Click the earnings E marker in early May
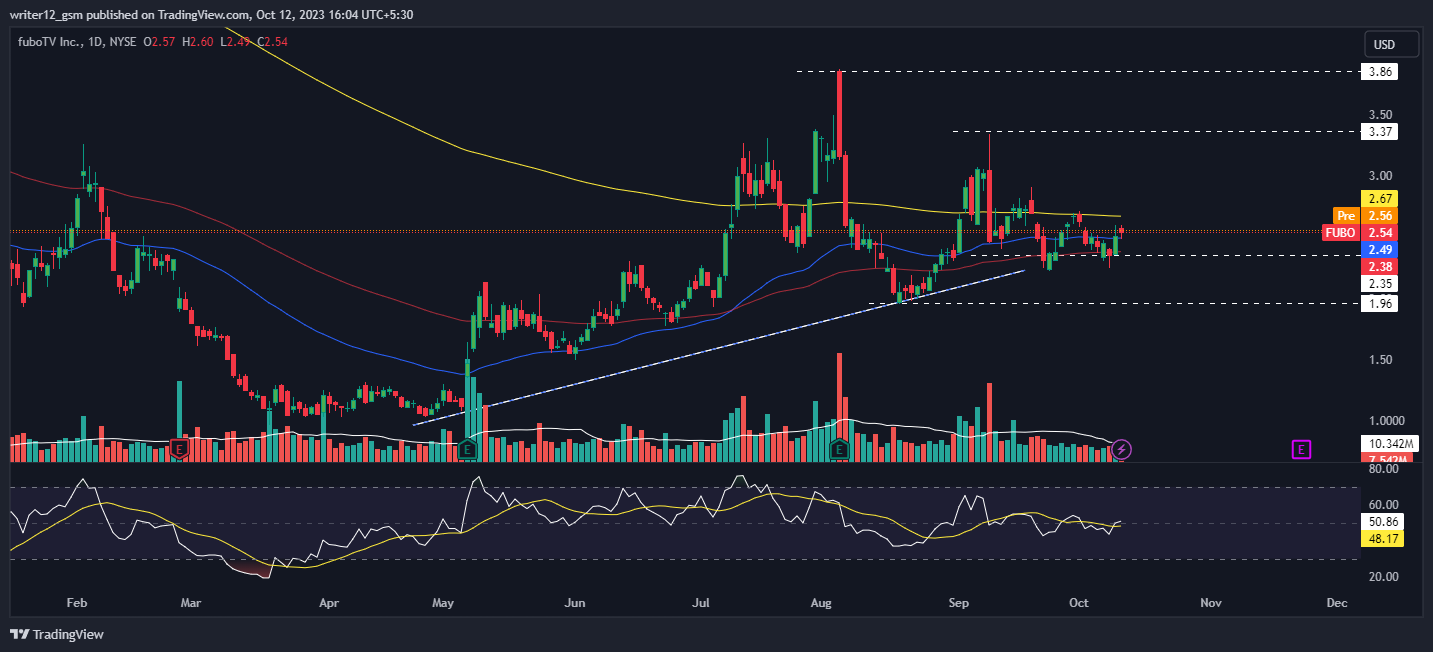Viewport: 1433px width, 652px height. tap(467, 450)
